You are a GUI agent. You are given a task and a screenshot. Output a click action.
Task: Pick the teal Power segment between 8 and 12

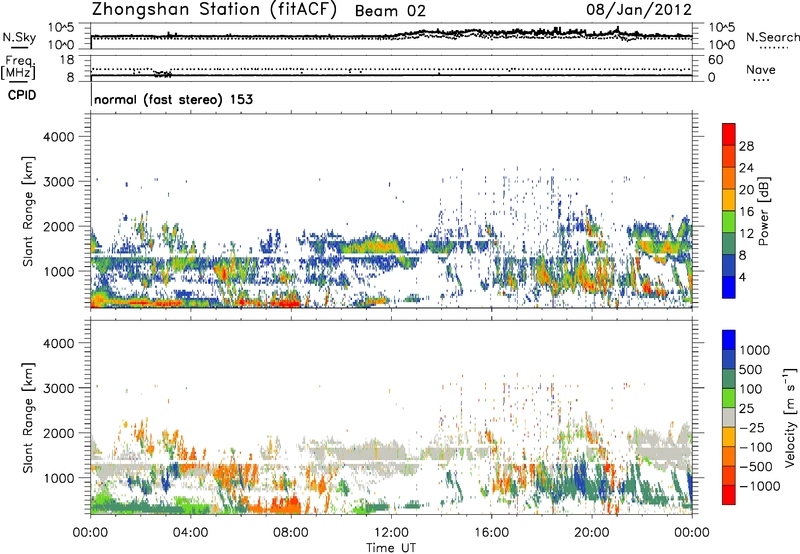[x=729, y=243]
